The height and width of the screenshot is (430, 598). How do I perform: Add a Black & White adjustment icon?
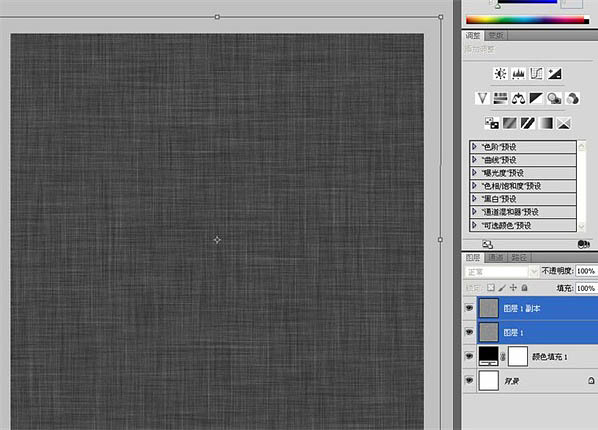[x=536, y=98]
